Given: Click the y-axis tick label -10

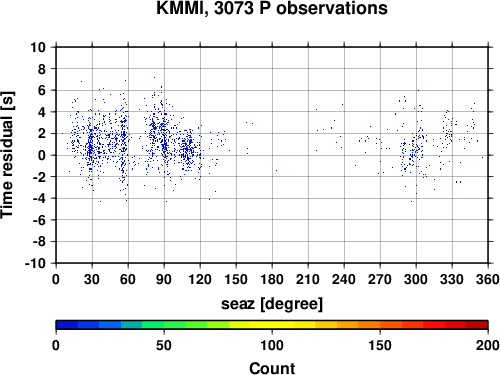Looking at the screenshot, I should click(35, 263).
